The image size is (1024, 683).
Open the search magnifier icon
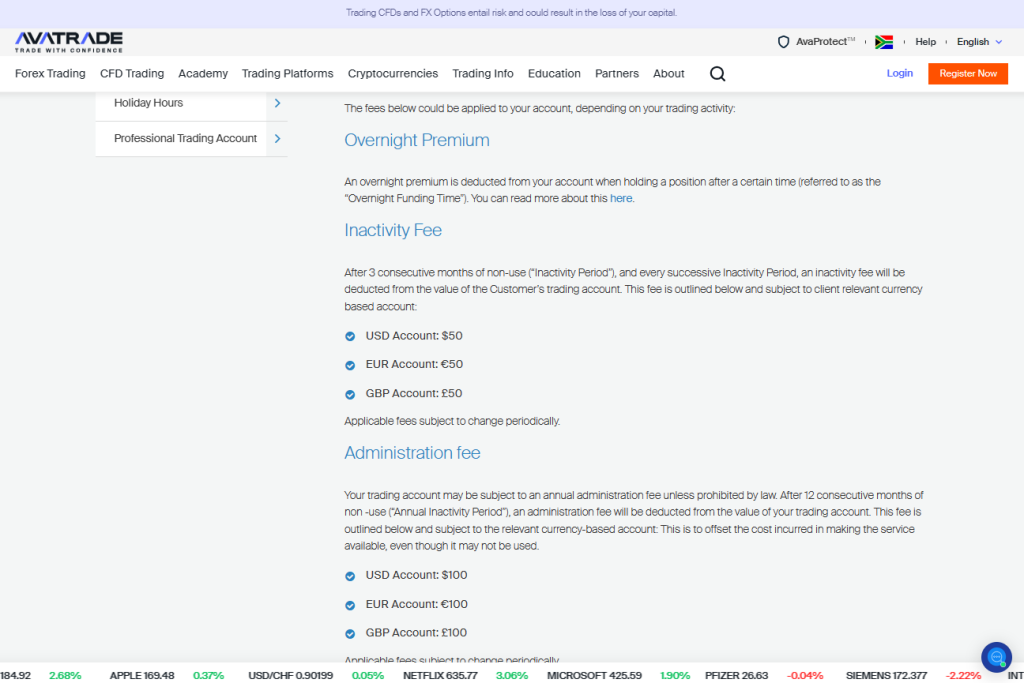[717, 74]
